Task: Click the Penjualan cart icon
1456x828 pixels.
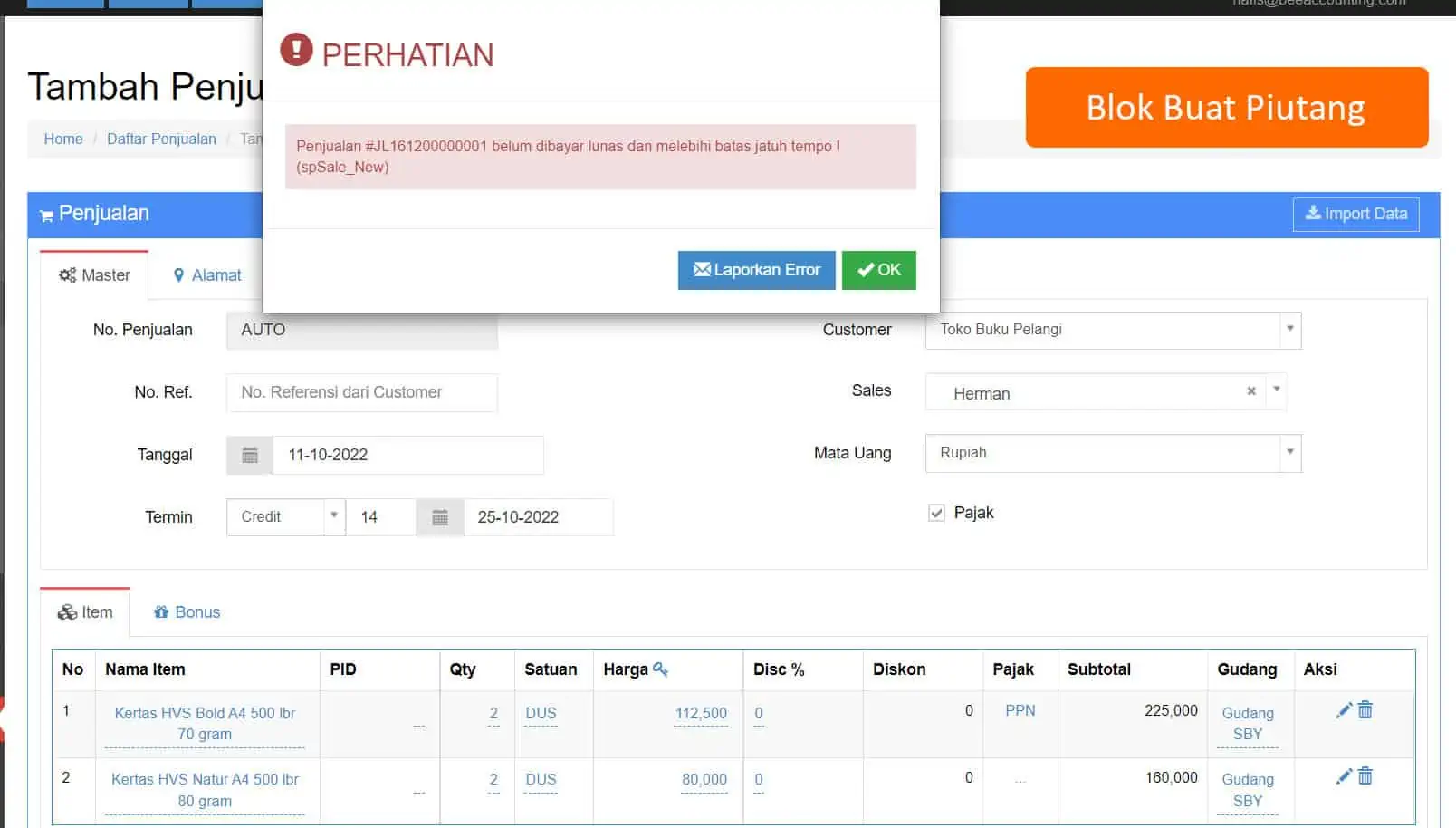Action: [x=46, y=216]
